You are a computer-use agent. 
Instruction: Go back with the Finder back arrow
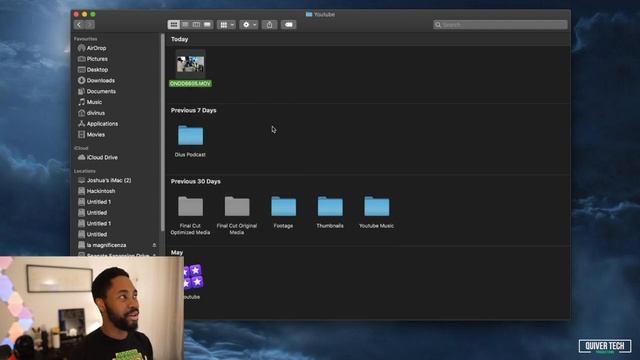click(79, 25)
